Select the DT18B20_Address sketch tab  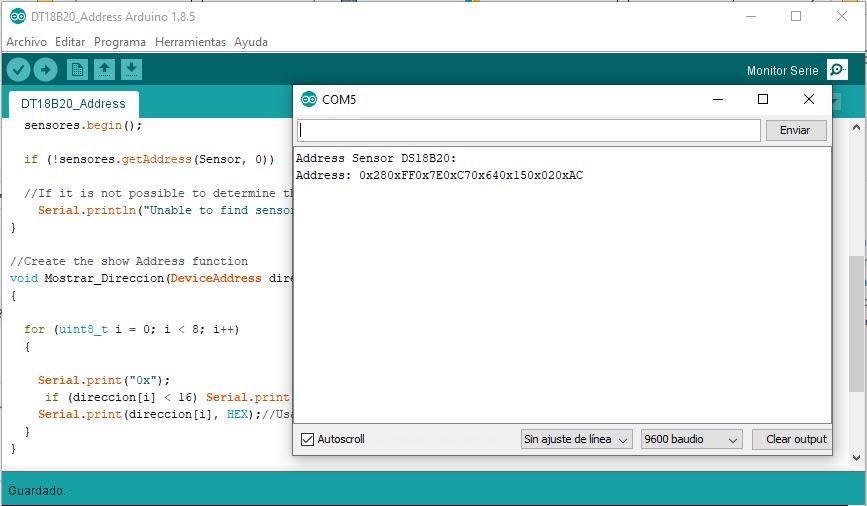click(74, 104)
